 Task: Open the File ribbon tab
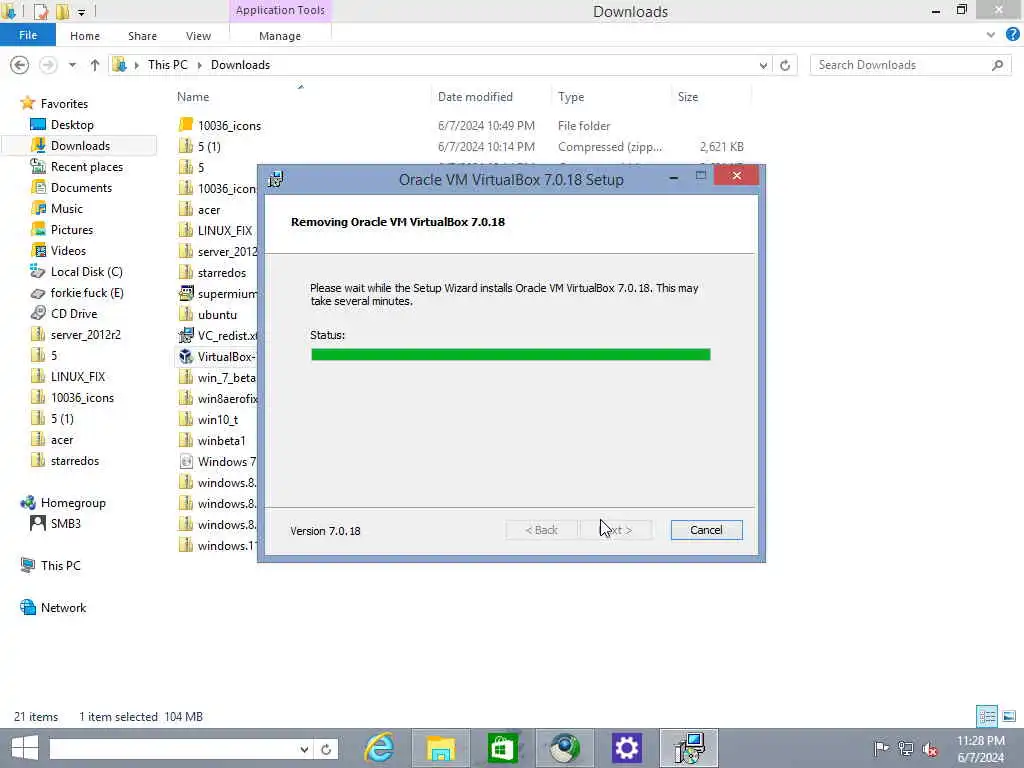pyautogui.click(x=27, y=35)
